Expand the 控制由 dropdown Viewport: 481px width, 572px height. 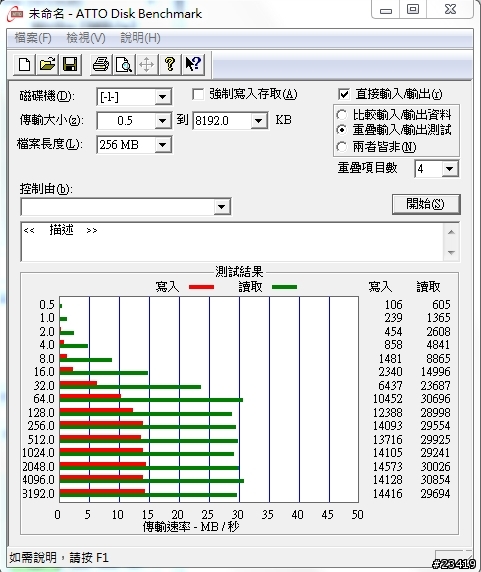pyautogui.click(x=221, y=207)
